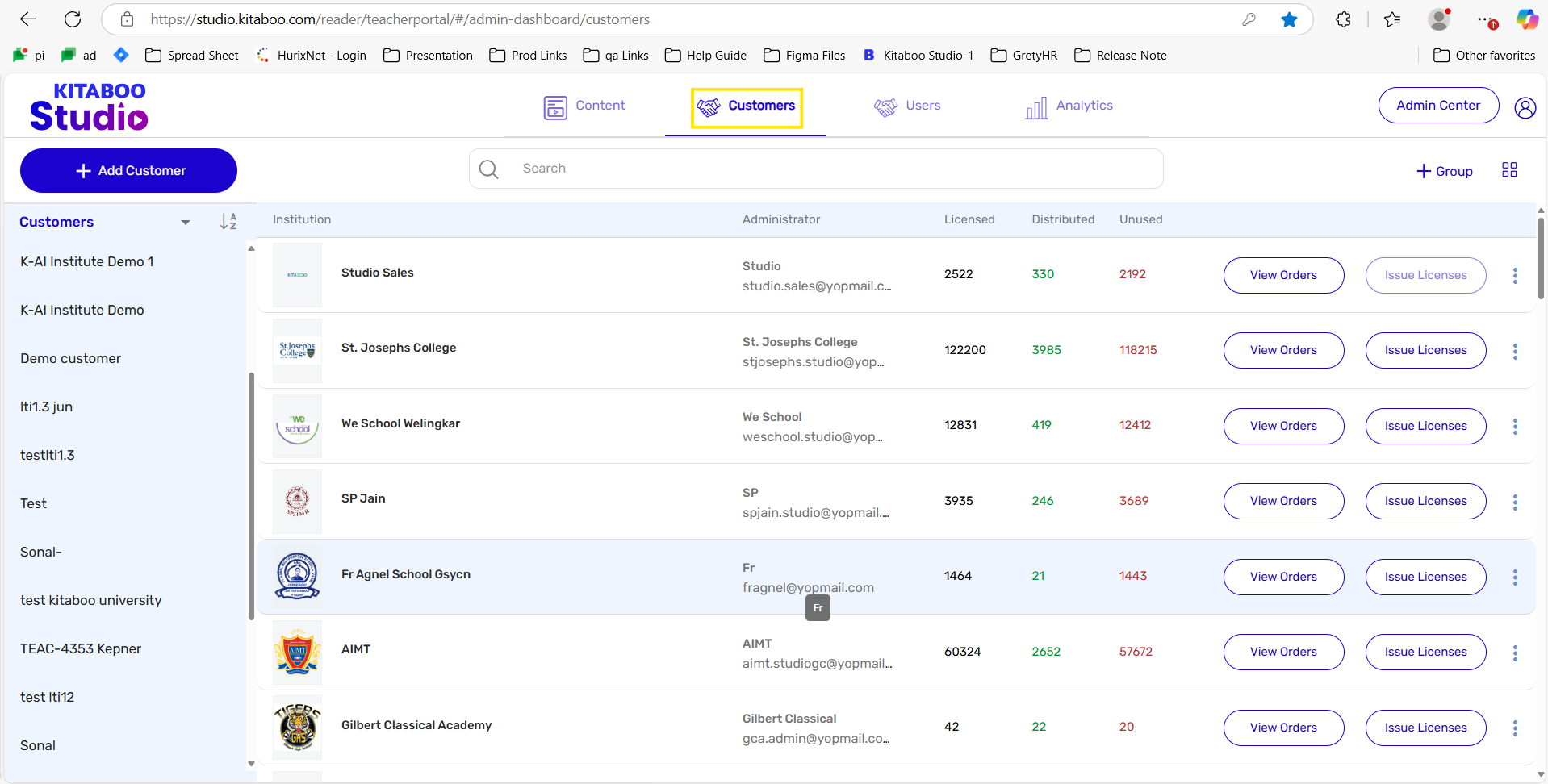Screen dimensions: 1548x784
Task: Click the St. Josephs College logo thumbnail
Action: [x=297, y=350]
